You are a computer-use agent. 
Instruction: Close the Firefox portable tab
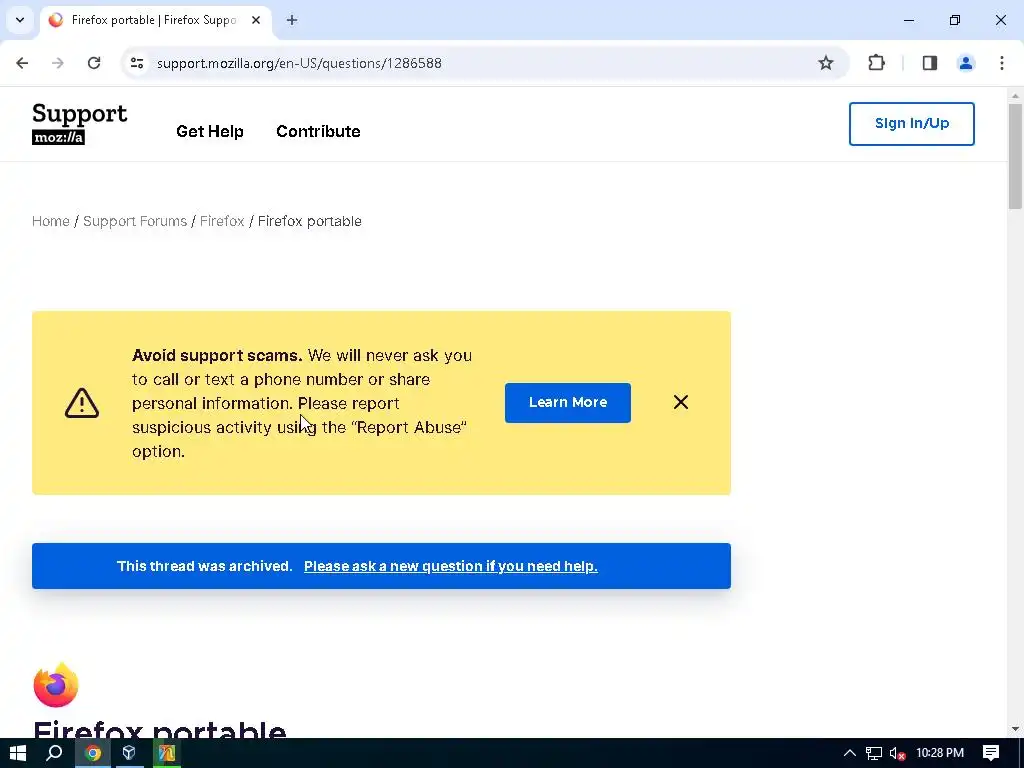click(256, 20)
